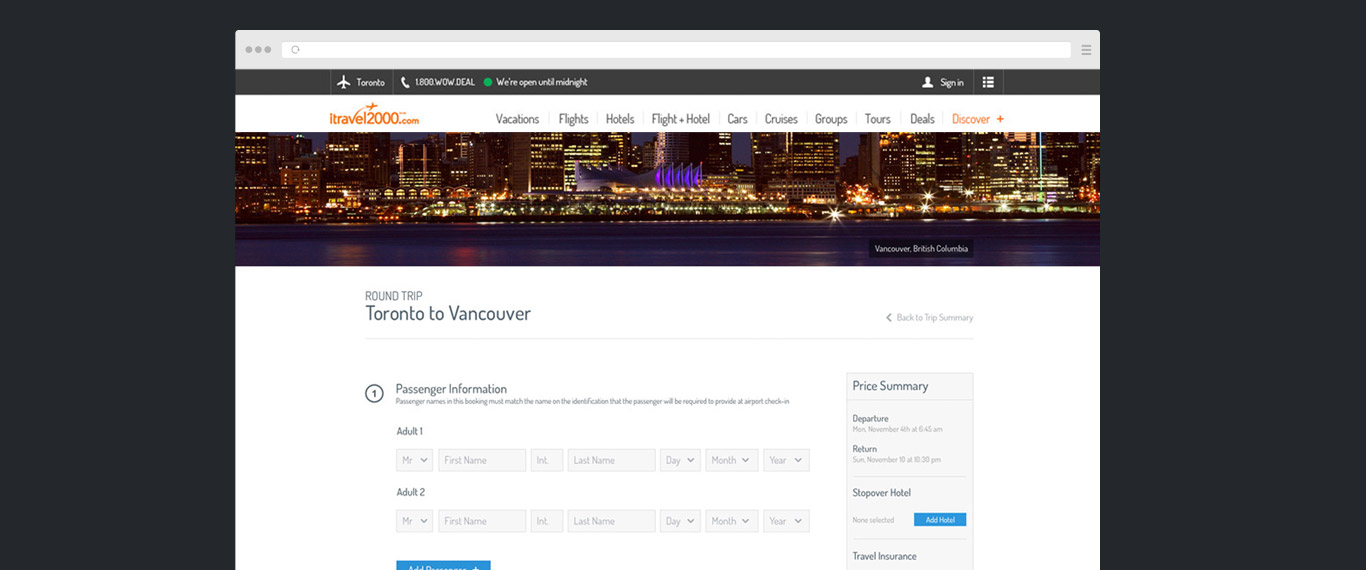This screenshot has width=1366, height=570.
Task: Click the Sign in link
Action: click(x=952, y=82)
